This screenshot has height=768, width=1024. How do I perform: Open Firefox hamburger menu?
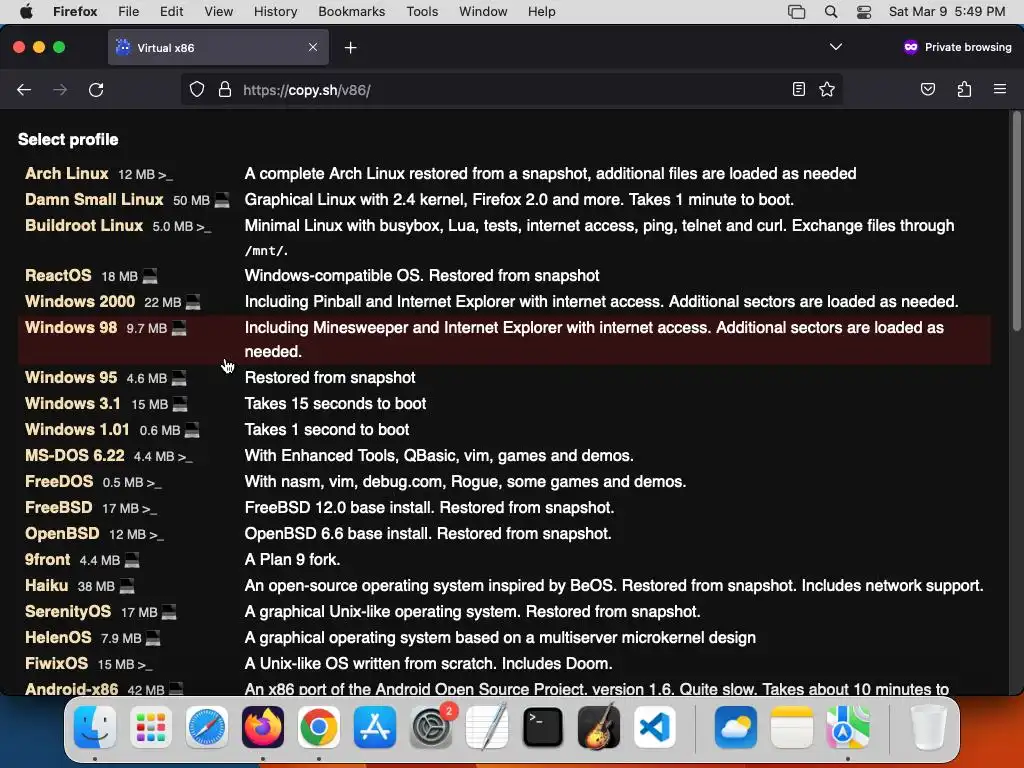[999, 89]
